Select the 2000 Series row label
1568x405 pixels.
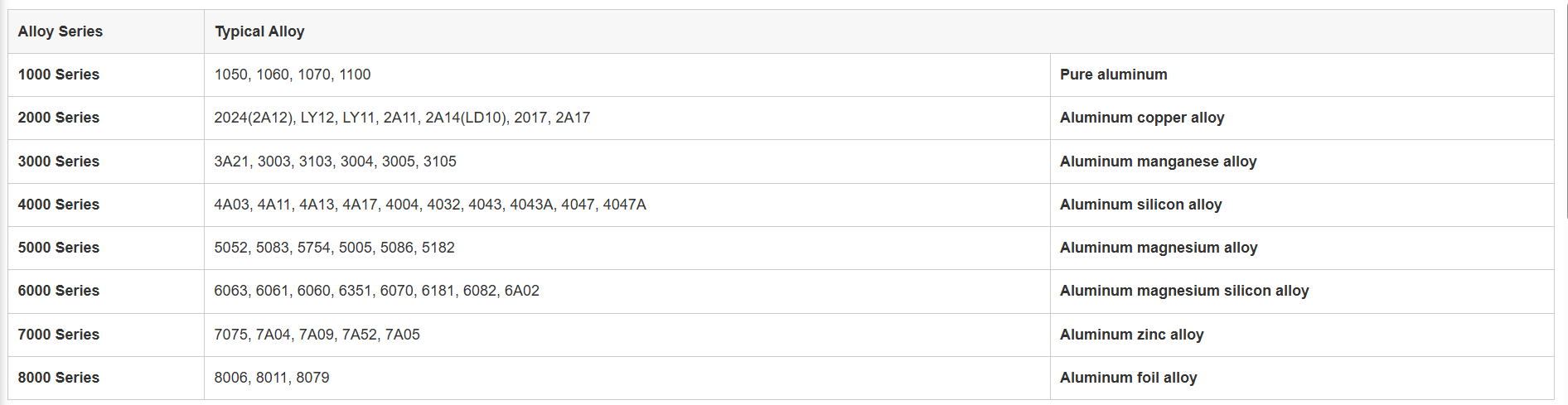(106, 118)
